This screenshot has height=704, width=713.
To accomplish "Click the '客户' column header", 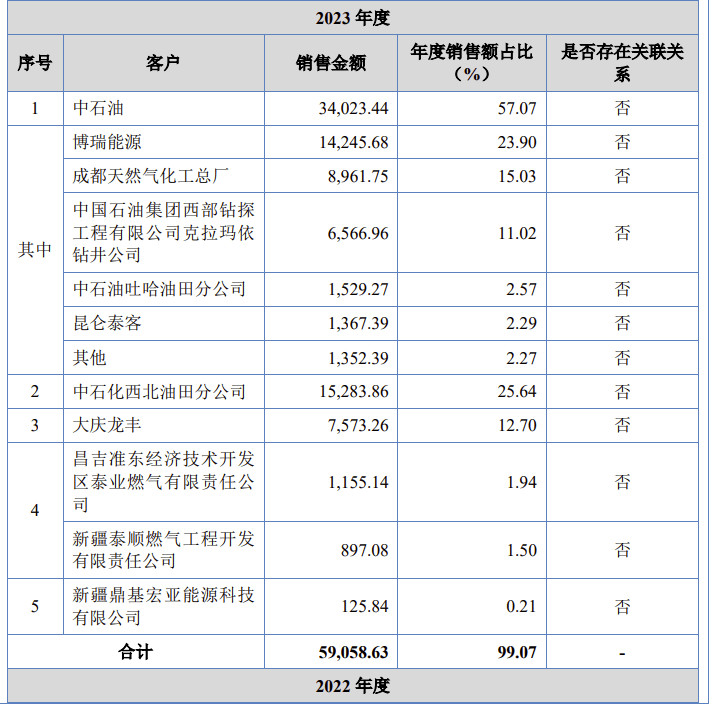I will tap(163, 63).
